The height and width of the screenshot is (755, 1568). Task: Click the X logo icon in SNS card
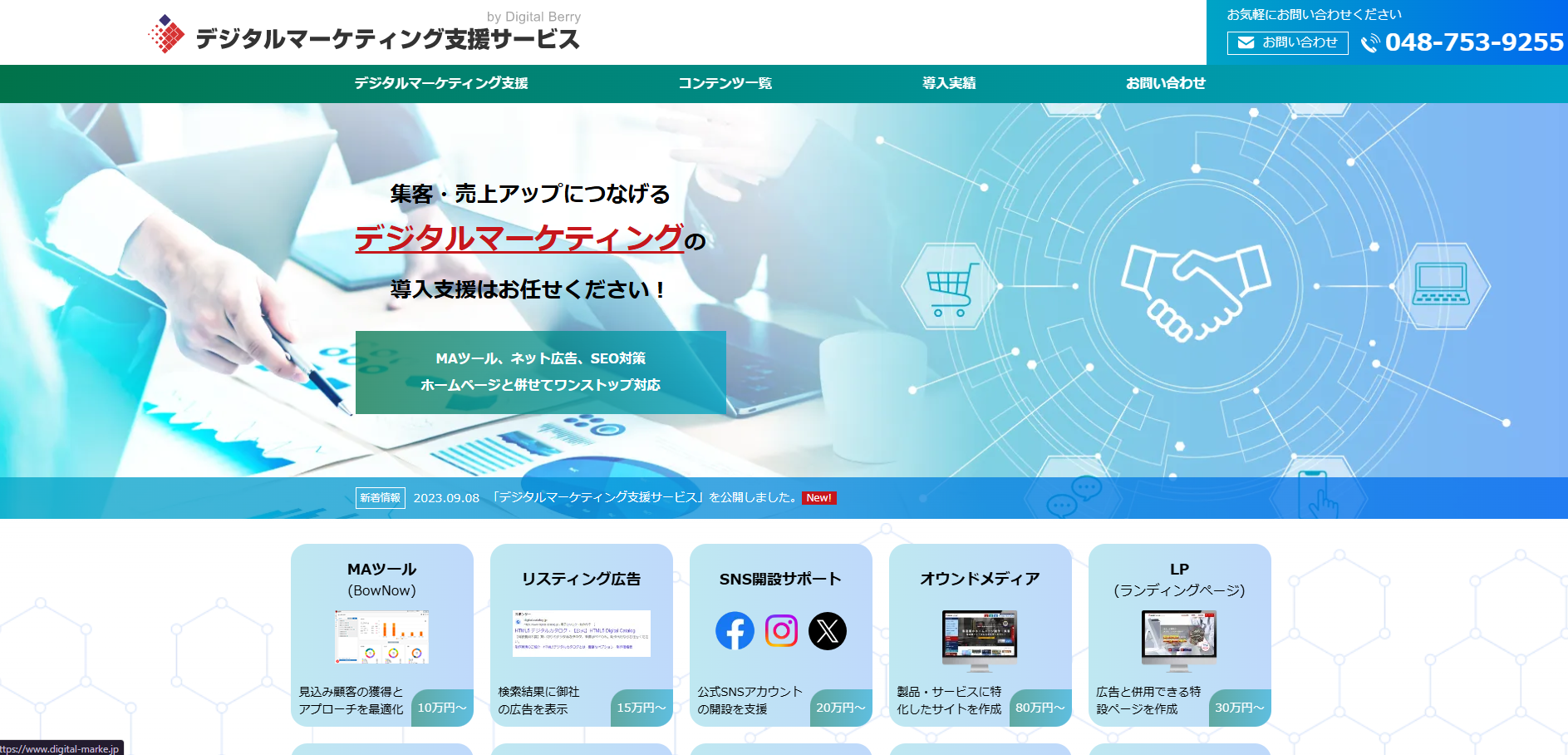point(828,631)
